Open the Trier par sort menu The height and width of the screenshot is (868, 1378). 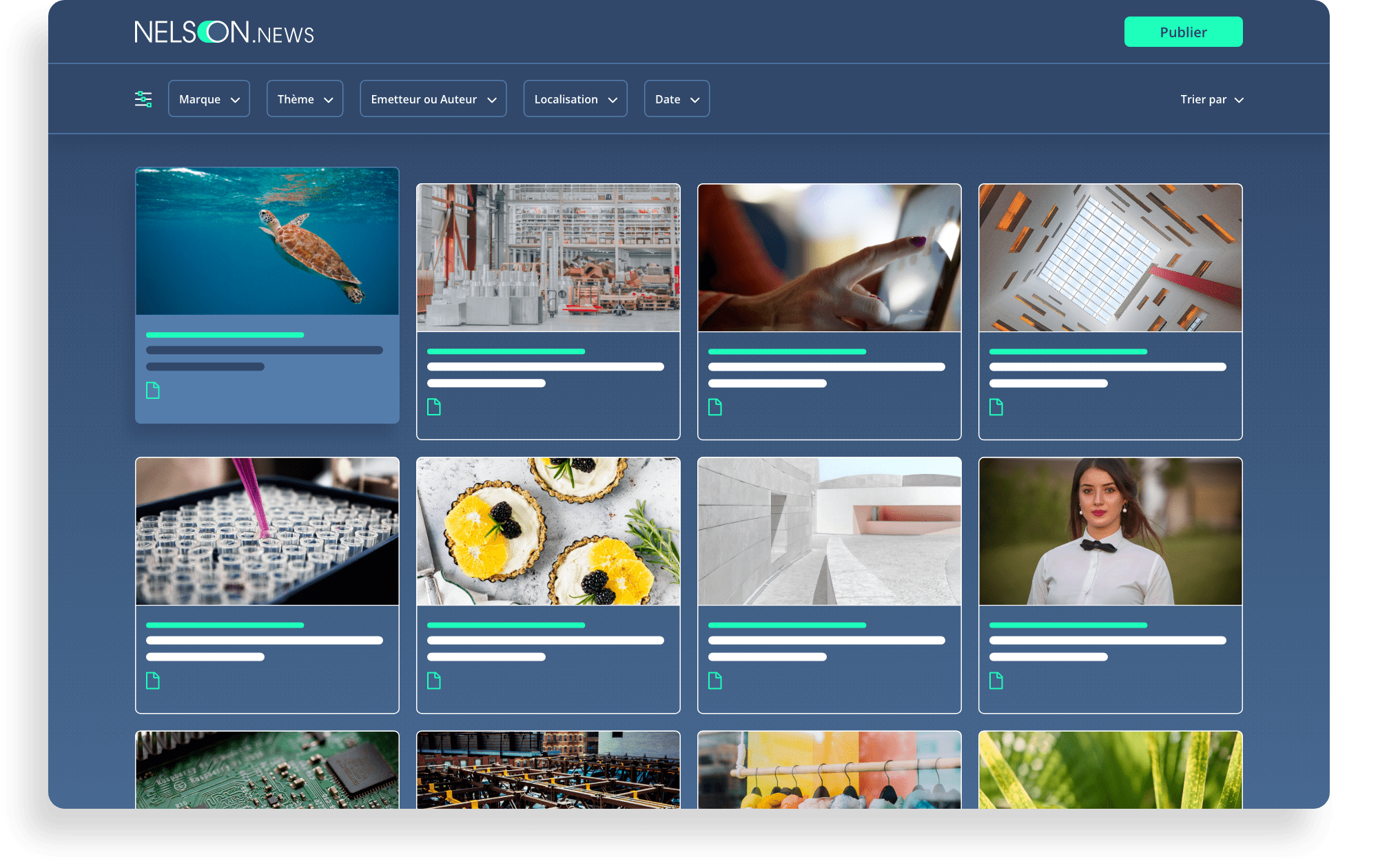[x=1211, y=99]
